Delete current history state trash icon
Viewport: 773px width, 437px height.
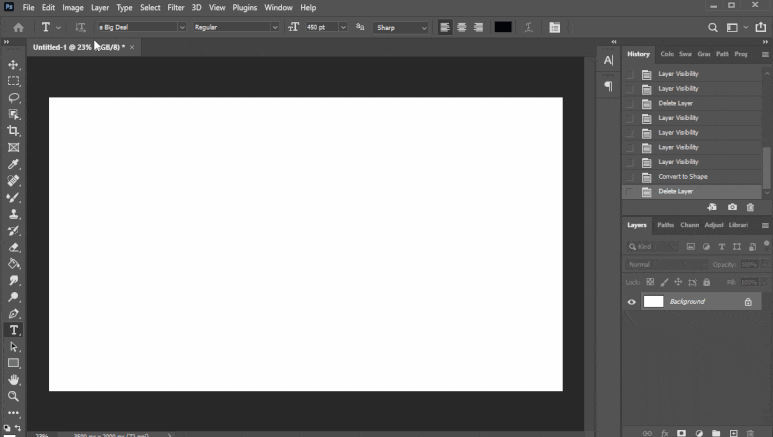point(750,207)
